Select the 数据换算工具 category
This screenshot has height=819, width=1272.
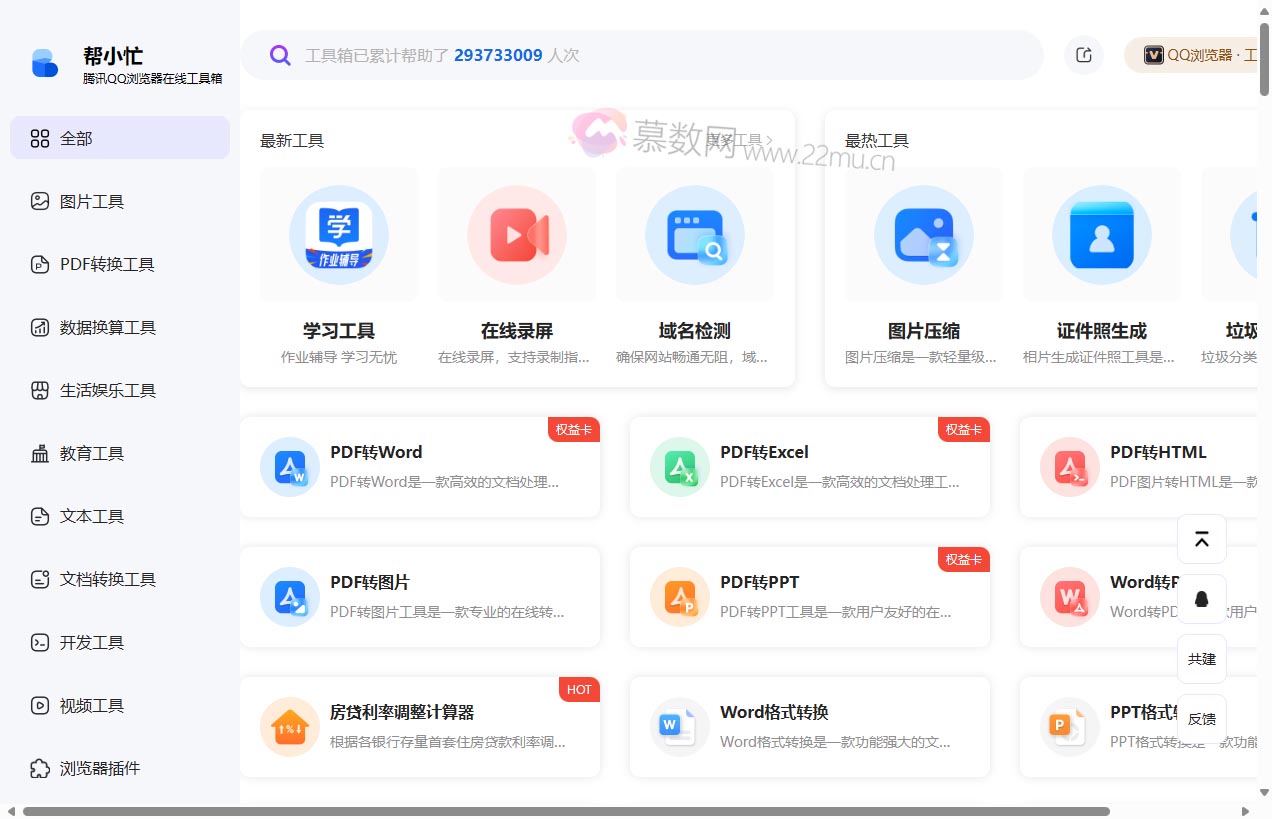point(105,327)
